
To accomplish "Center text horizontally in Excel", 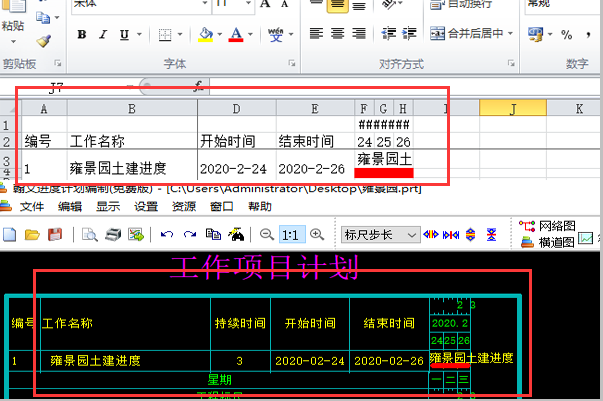I will coord(337,33).
